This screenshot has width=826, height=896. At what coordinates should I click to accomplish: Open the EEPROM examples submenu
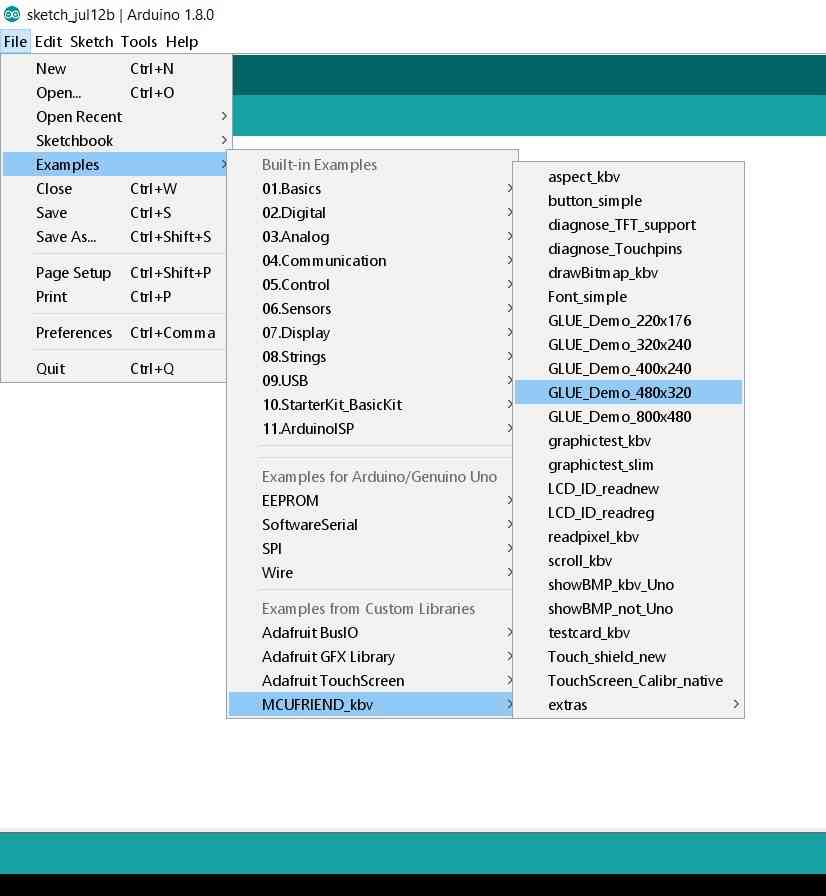(371, 501)
